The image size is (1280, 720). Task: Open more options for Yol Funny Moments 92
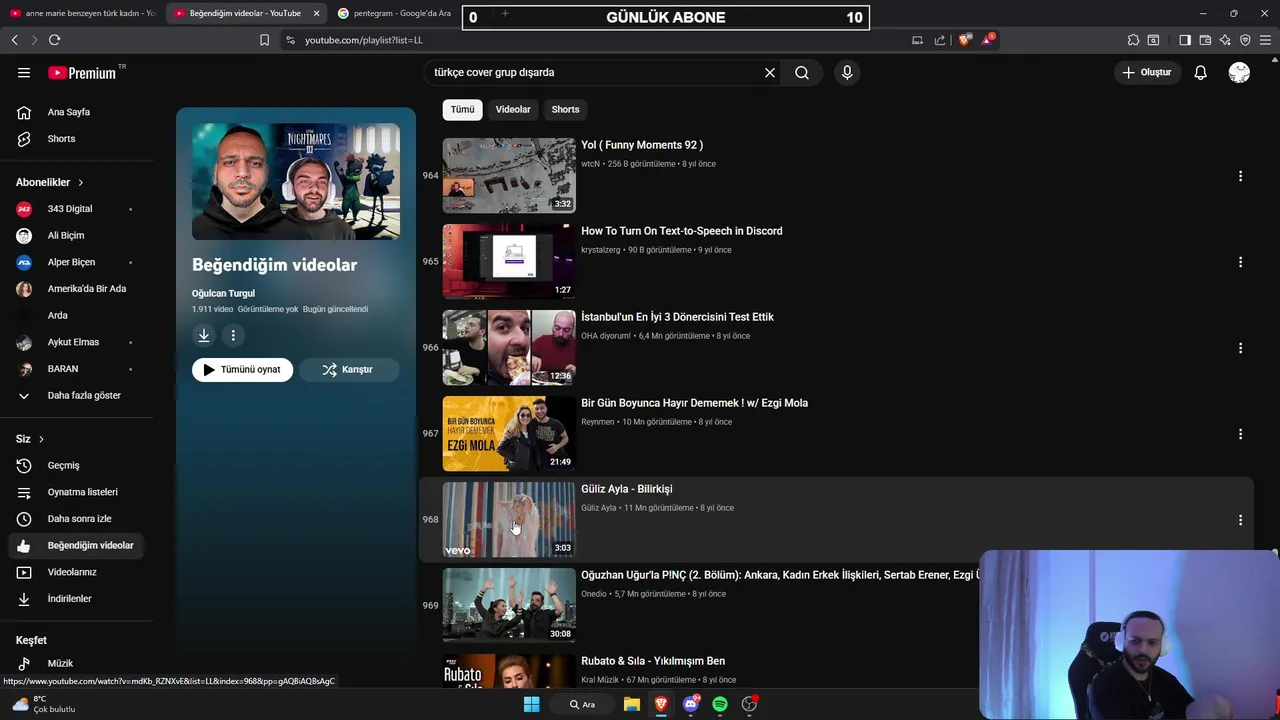click(1240, 176)
